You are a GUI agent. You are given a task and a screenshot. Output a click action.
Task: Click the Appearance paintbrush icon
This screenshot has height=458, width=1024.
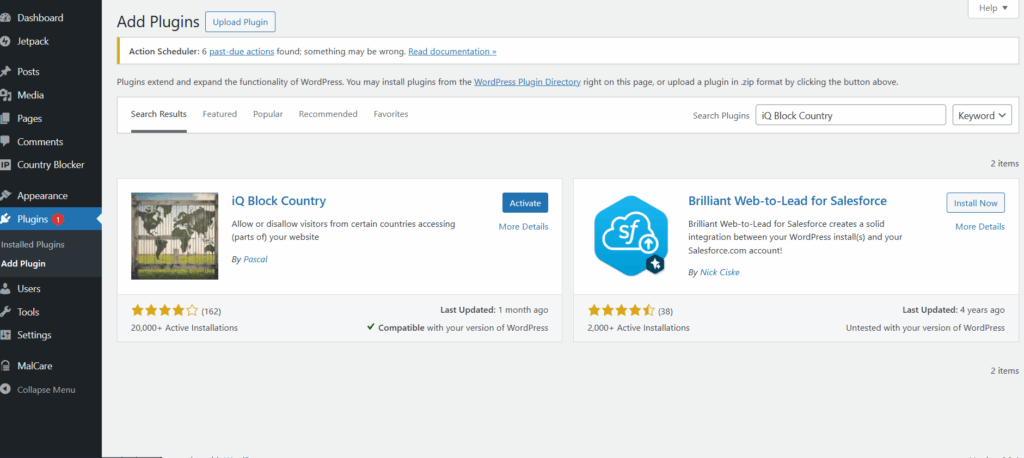pyautogui.click(x=5, y=195)
